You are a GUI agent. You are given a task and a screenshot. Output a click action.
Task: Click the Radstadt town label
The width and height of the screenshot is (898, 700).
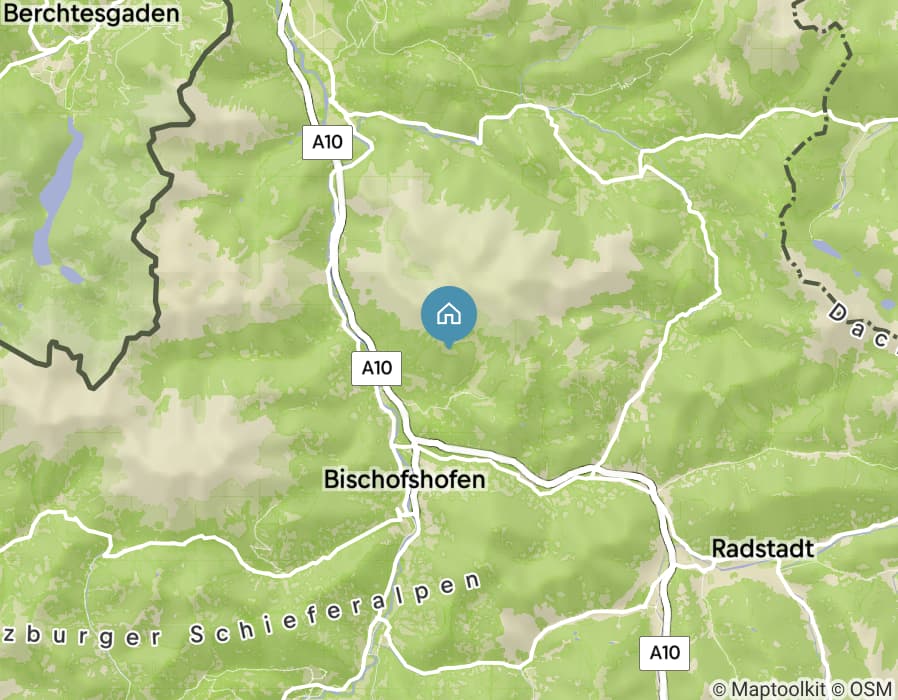click(x=762, y=548)
